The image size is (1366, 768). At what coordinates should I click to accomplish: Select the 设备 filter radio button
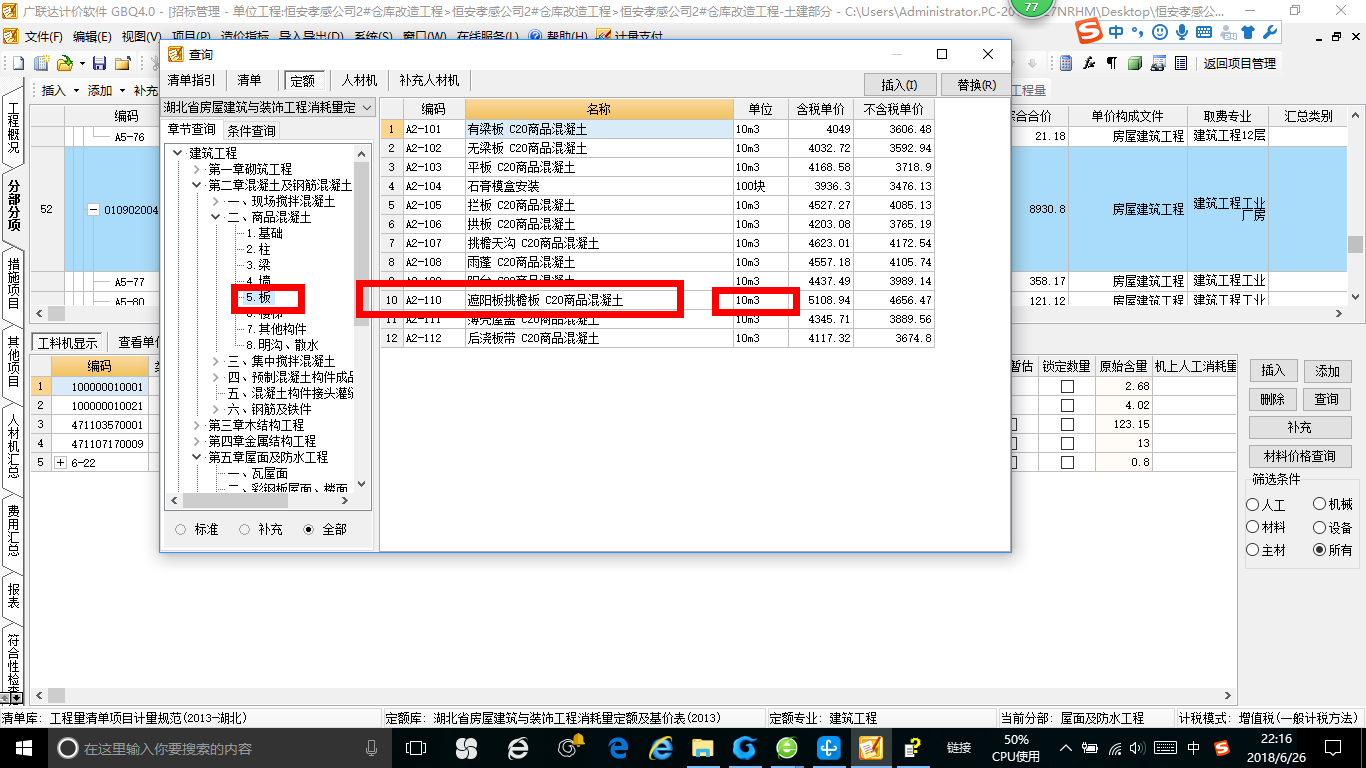[x=1319, y=527]
